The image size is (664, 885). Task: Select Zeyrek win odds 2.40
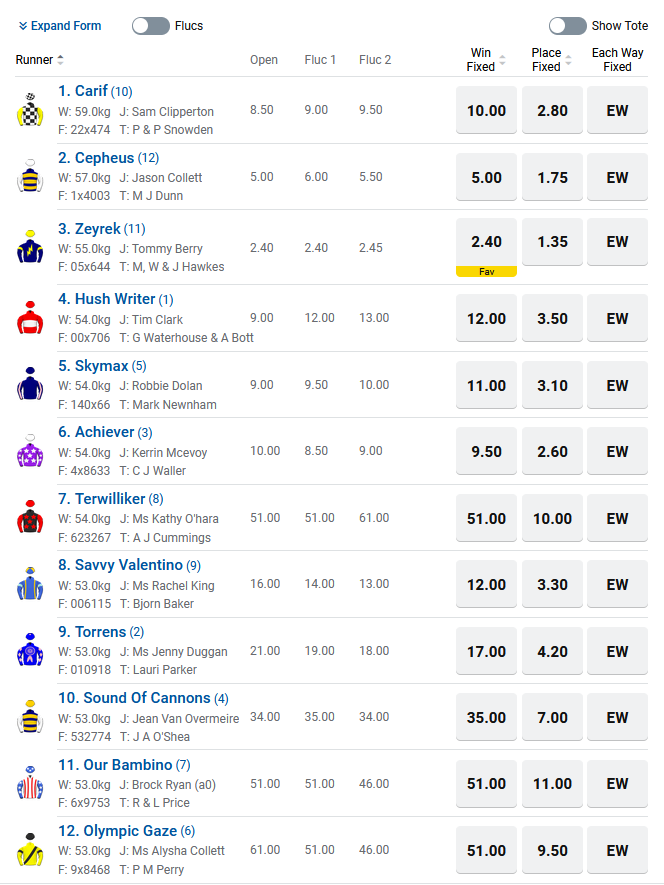coord(486,242)
